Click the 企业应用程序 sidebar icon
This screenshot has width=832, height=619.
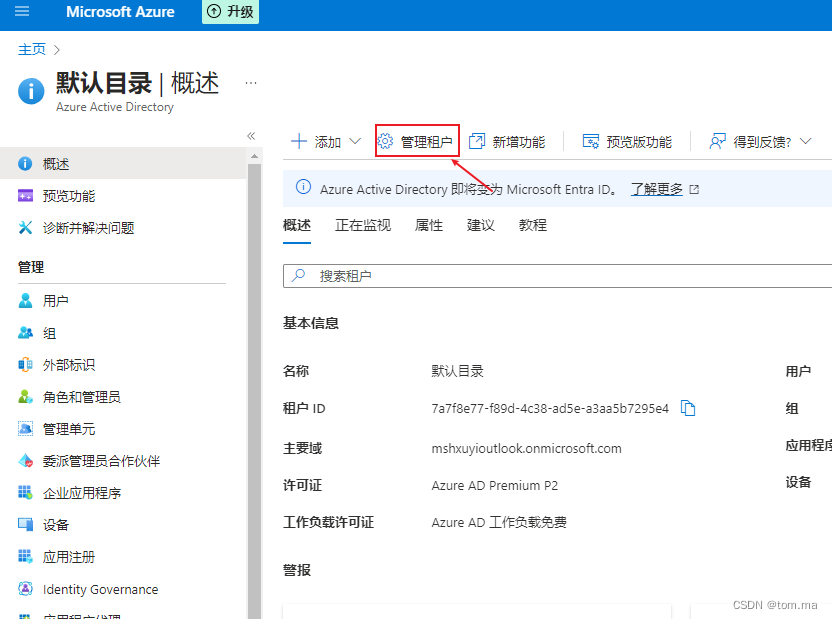pos(25,492)
